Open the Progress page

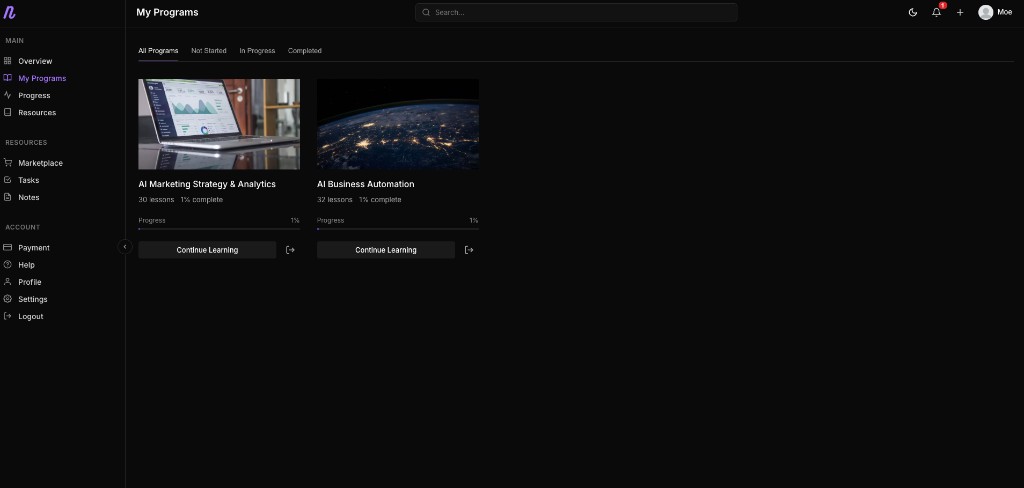coord(34,95)
